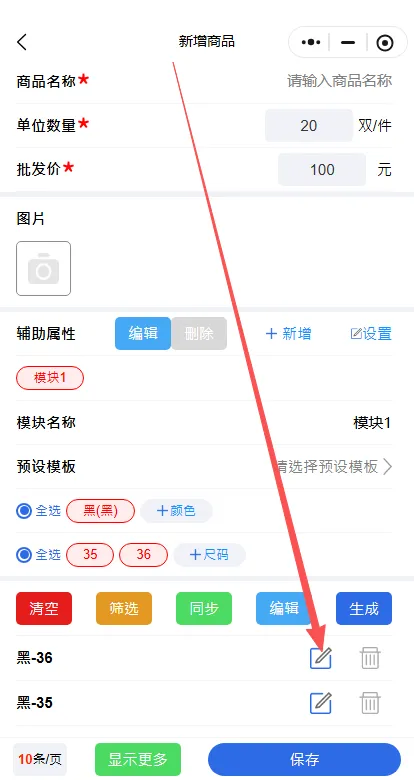Delete the 黑-35 row with the trash icon
The image size is (414, 780).
coord(370,703)
